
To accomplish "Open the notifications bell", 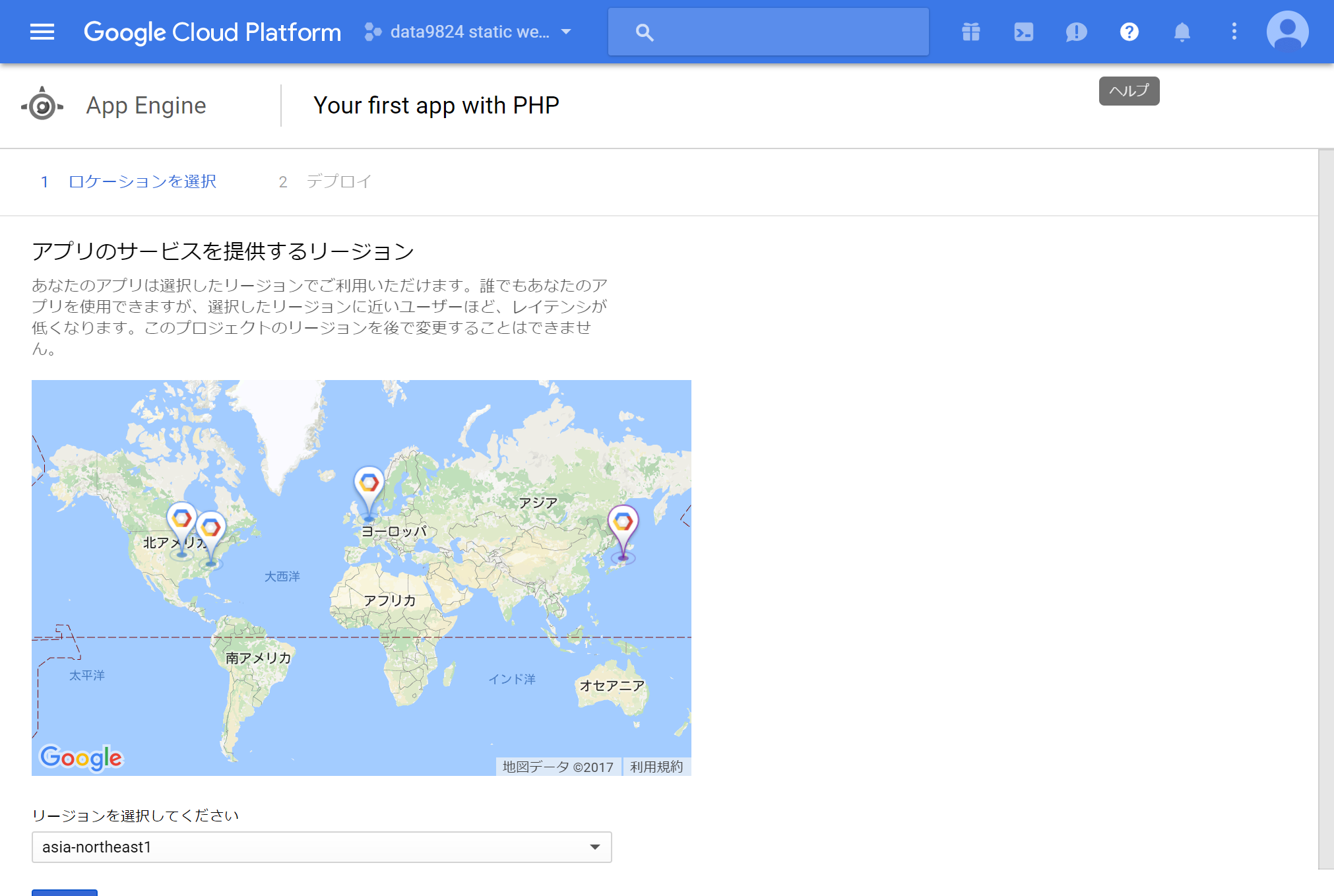I will 1182,32.
